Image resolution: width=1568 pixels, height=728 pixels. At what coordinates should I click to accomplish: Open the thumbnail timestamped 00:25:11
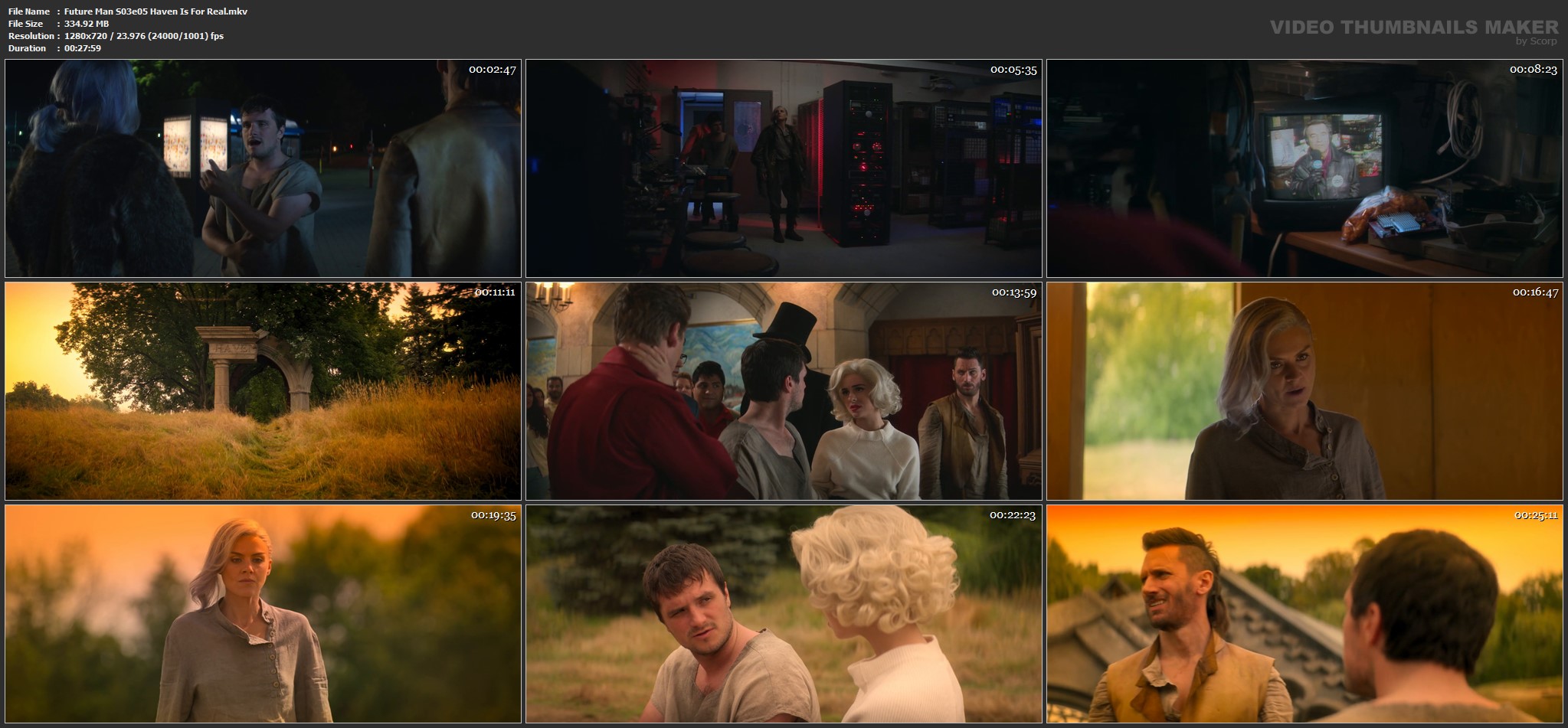pyautogui.click(x=1304, y=614)
